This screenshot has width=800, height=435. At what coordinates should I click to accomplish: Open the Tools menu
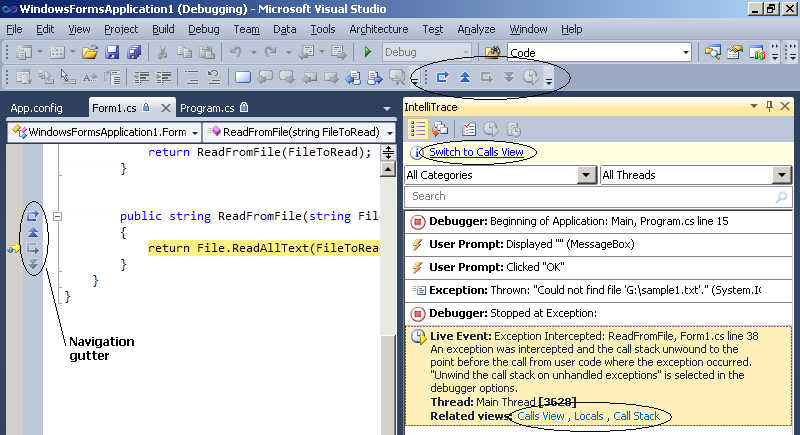323,29
